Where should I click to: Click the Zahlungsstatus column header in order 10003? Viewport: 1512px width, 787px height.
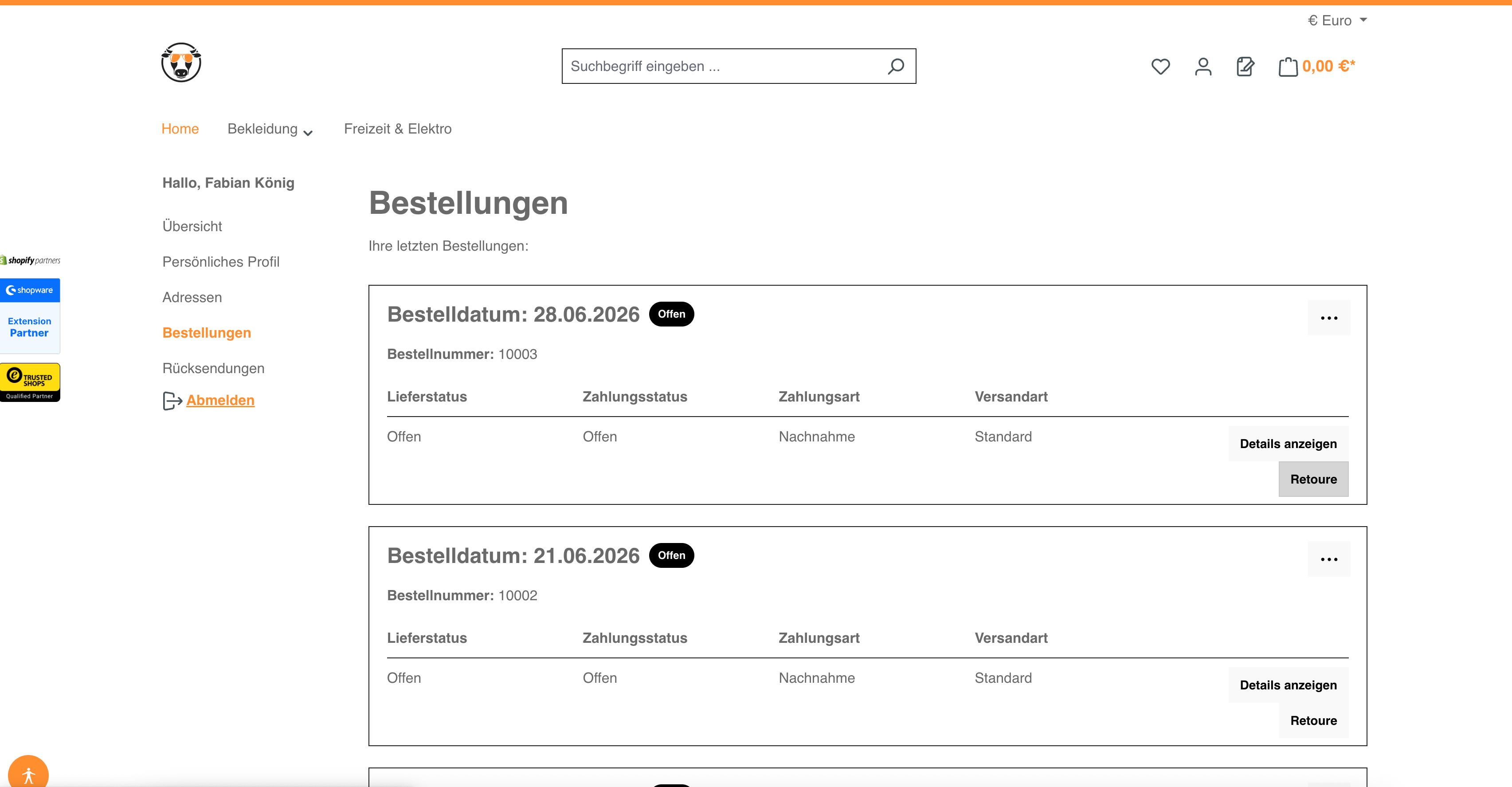pos(635,397)
